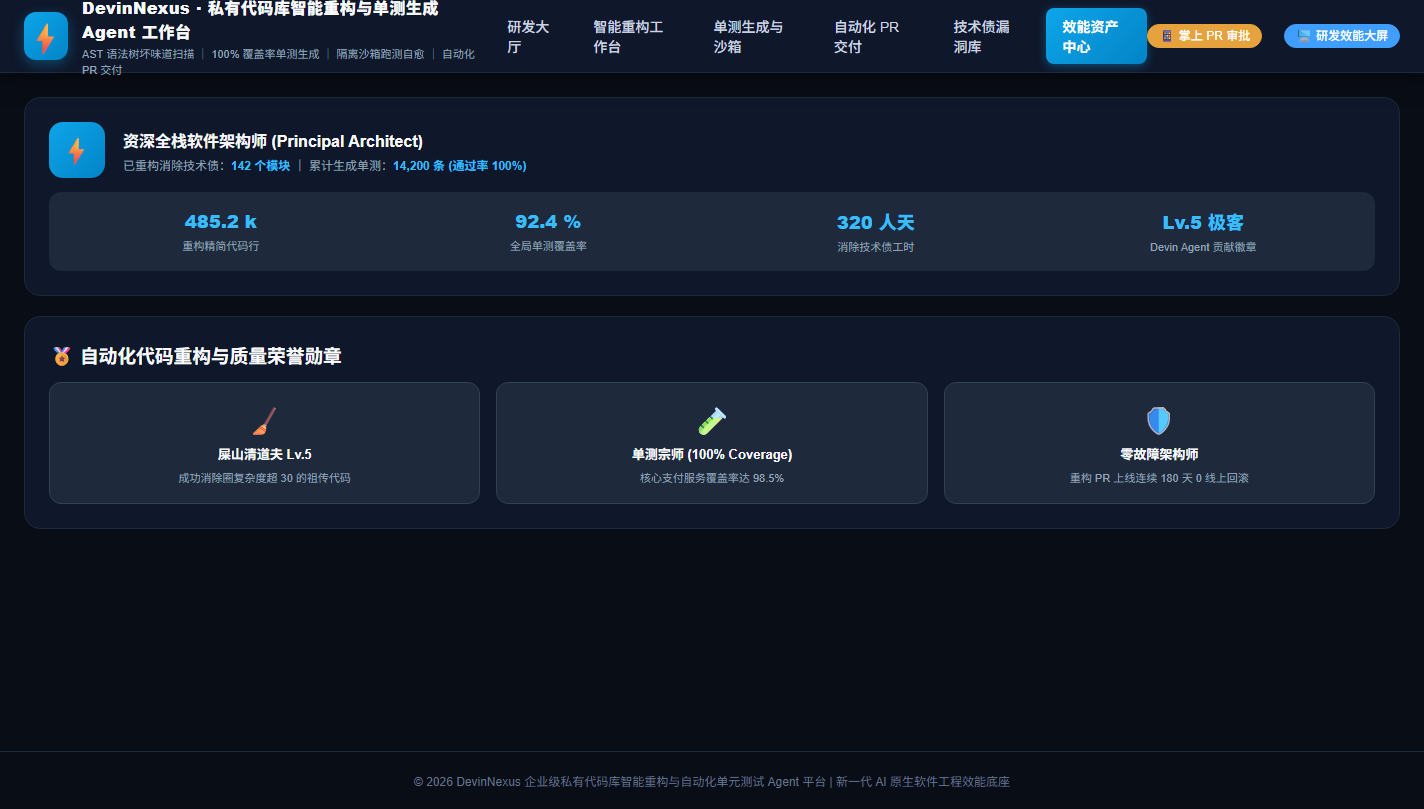Click the shield icon on 零故障架构师 card
Image resolution: width=1424 pixels, height=809 pixels.
[1159, 421]
